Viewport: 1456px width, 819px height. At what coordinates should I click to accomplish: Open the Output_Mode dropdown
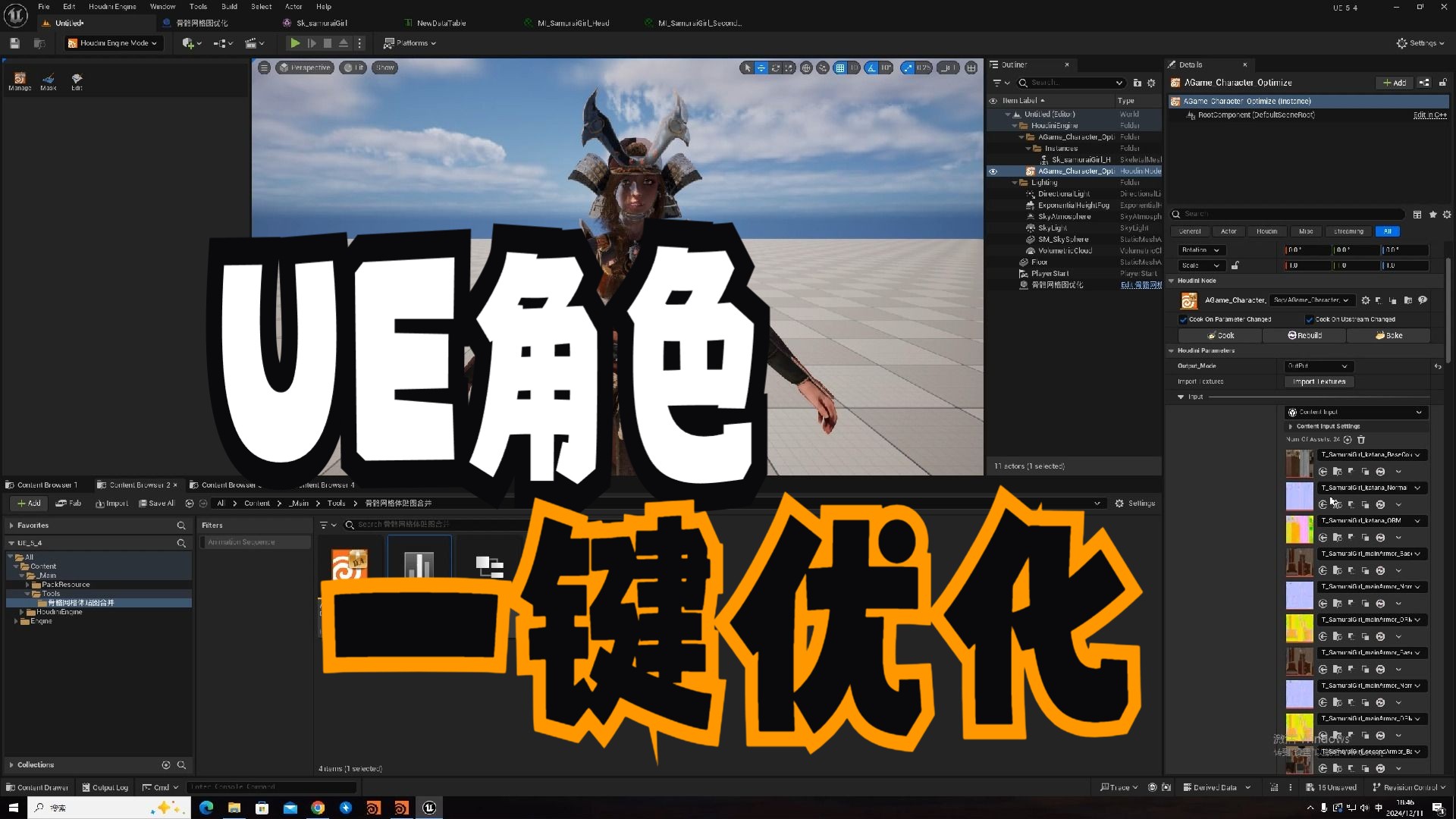click(x=1315, y=365)
